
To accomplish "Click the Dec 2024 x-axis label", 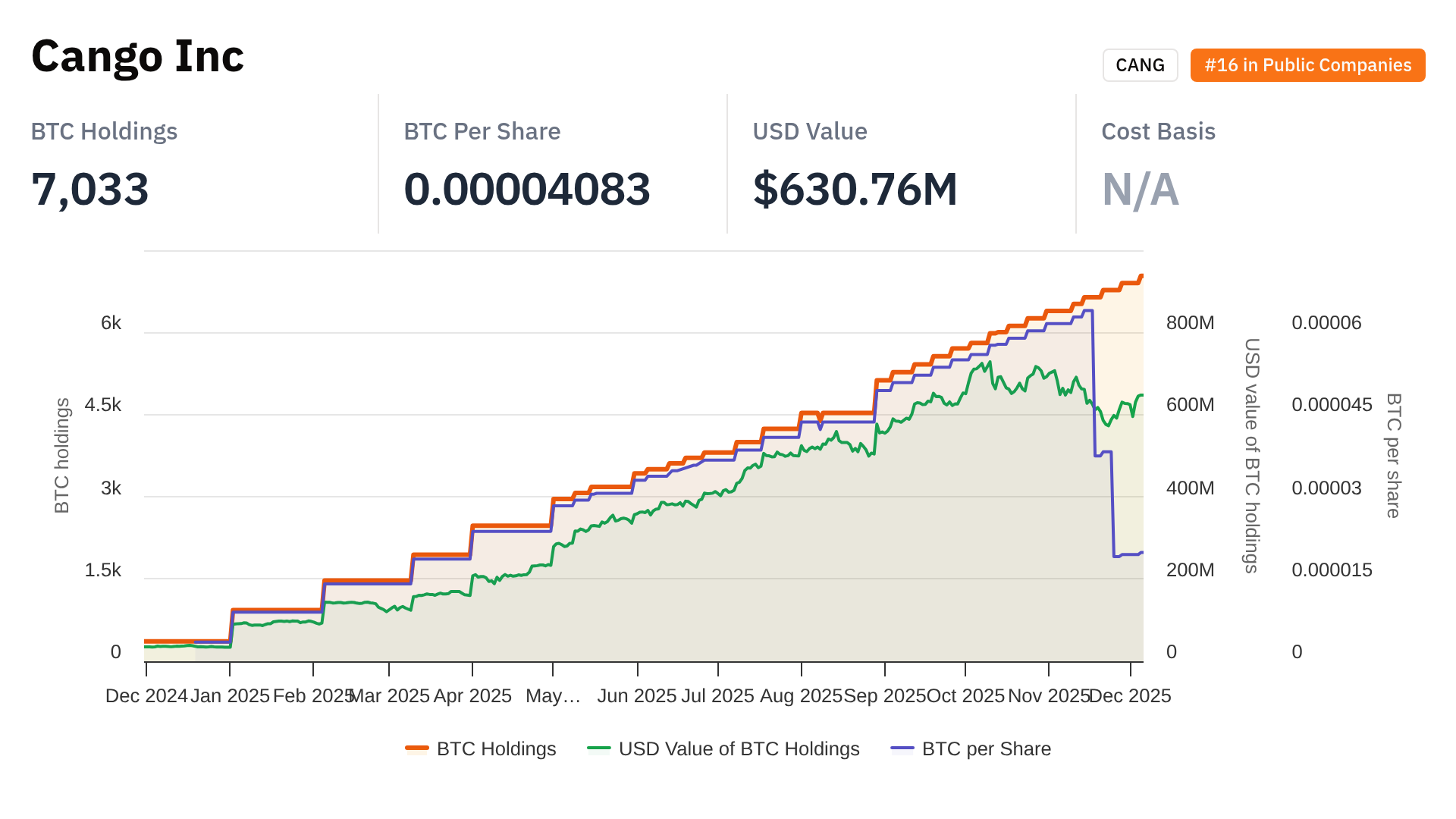I will 146,695.
